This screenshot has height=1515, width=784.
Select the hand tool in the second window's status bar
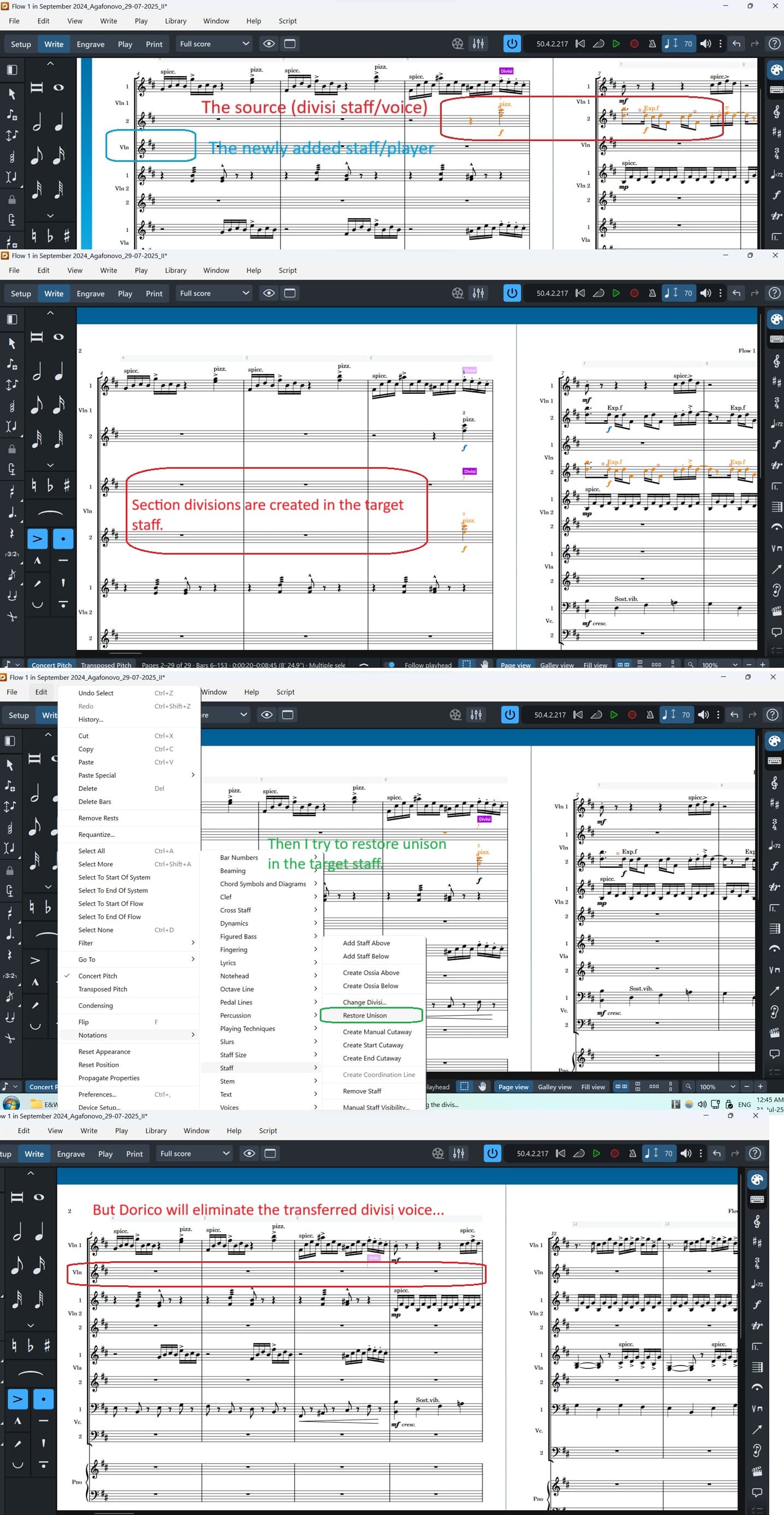tap(485, 665)
